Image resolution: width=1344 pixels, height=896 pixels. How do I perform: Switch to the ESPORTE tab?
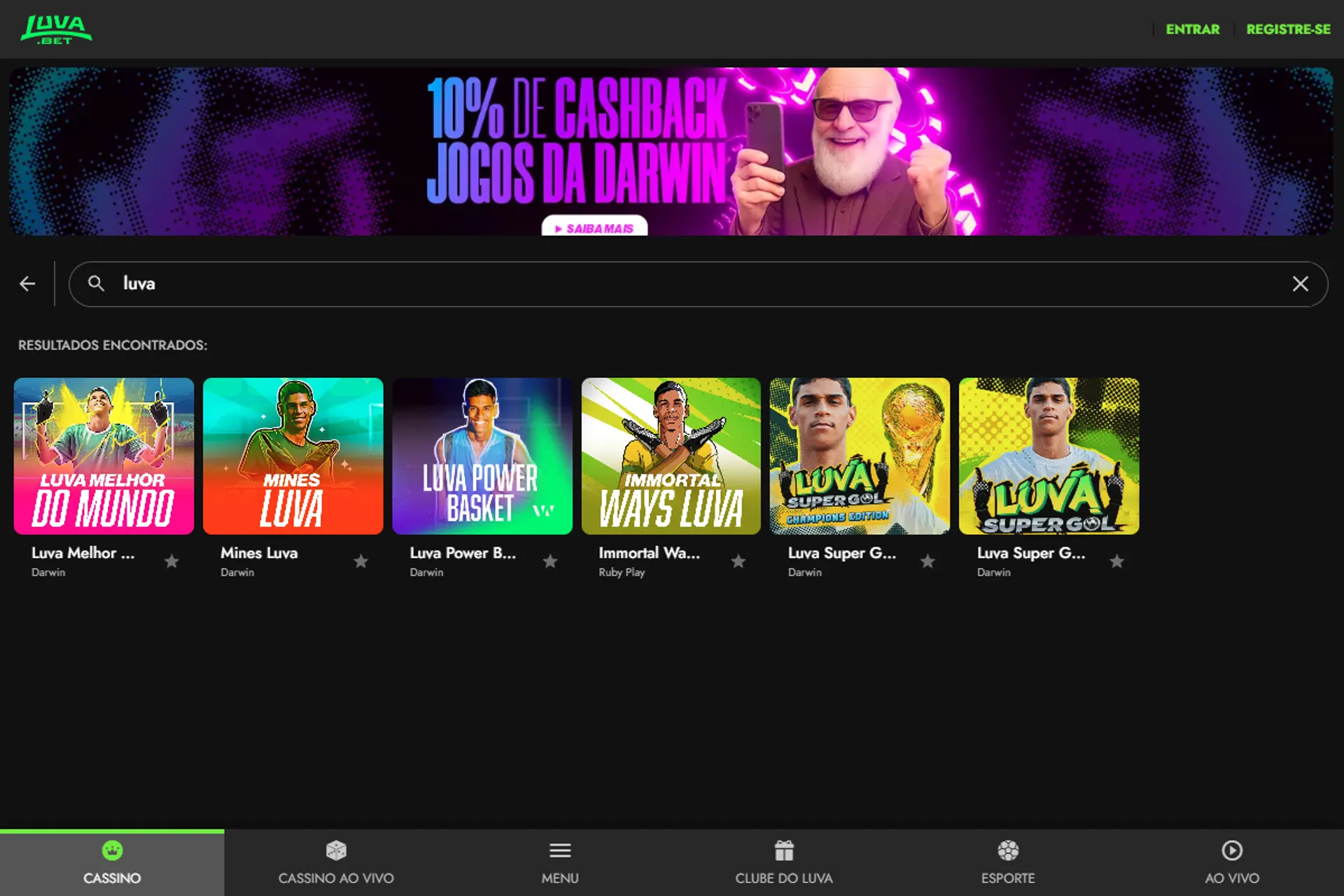tap(1008, 862)
